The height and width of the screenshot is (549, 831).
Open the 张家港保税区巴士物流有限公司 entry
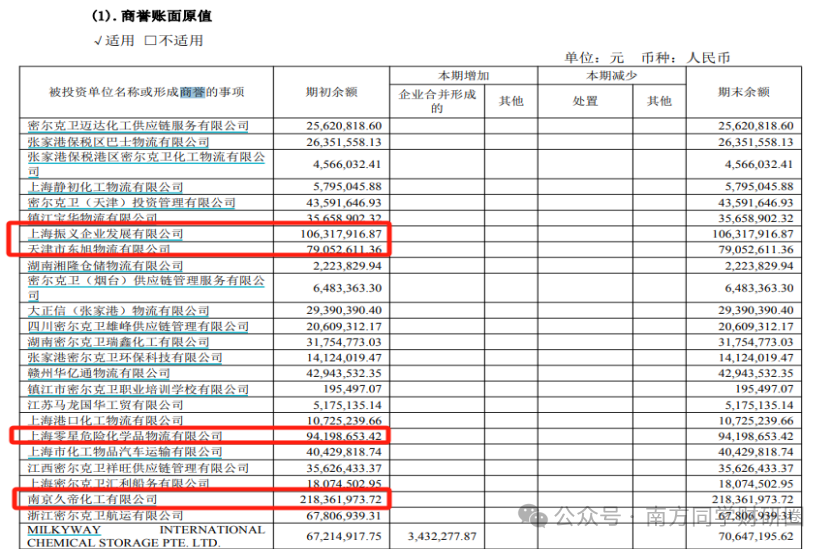click(x=119, y=142)
